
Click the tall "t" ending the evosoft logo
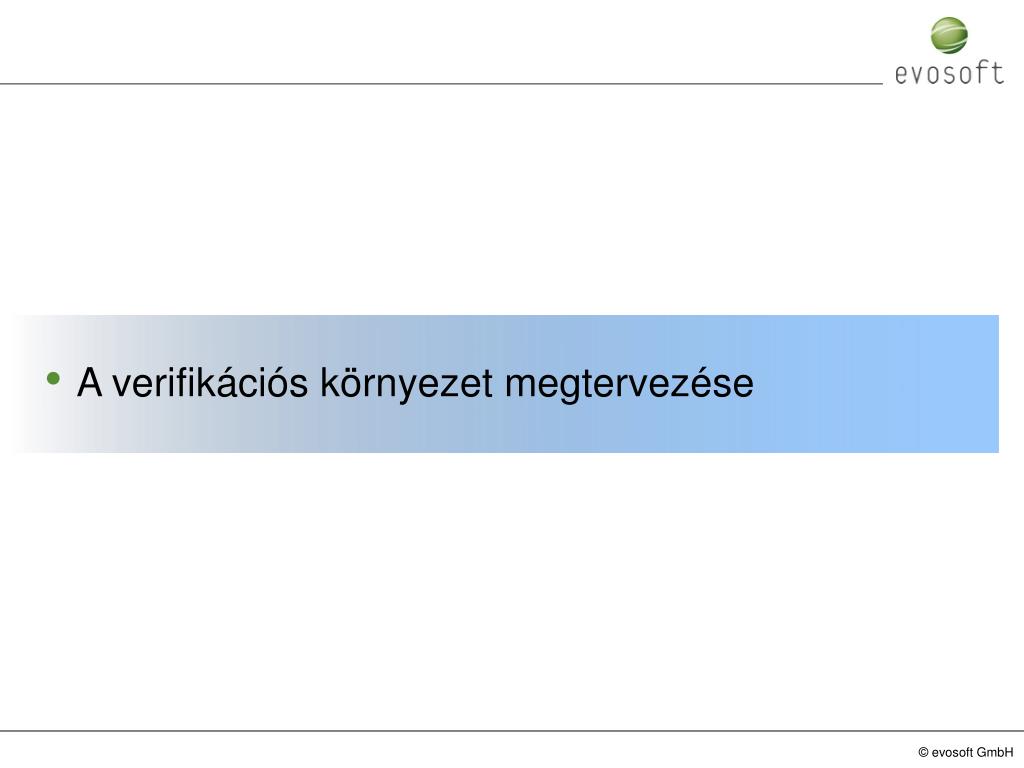coord(997,73)
